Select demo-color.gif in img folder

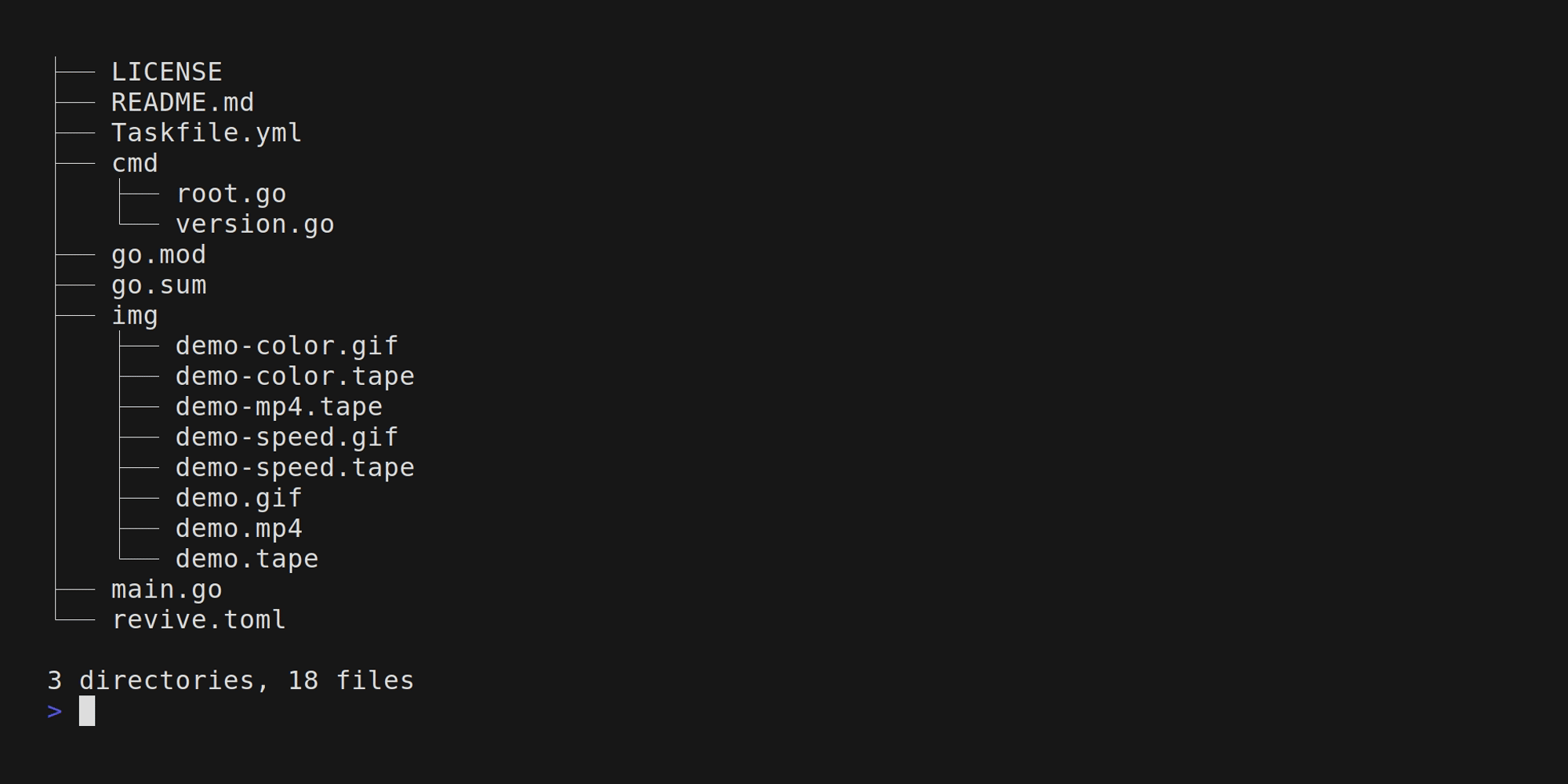tap(286, 347)
